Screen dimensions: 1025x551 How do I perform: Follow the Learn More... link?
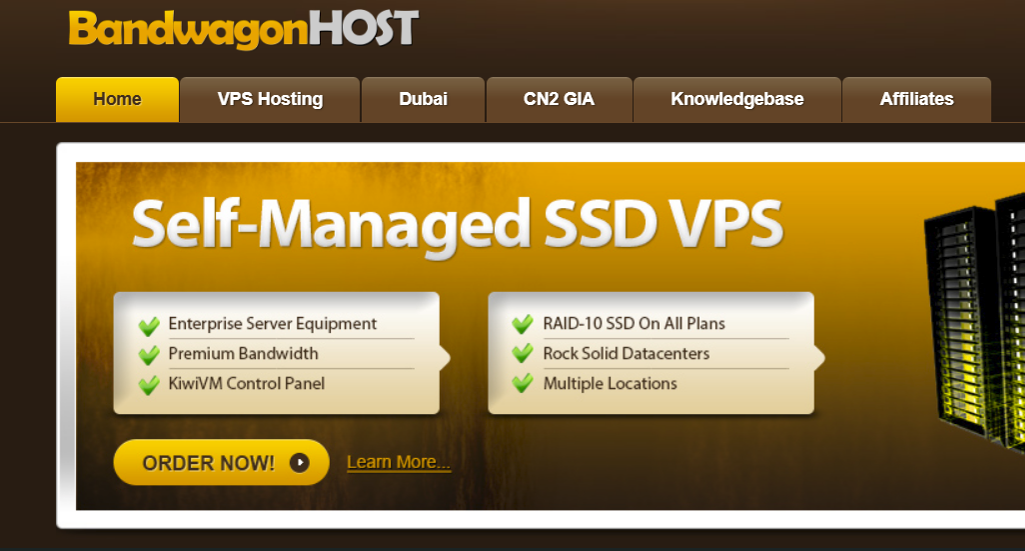[x=398, y=462]
